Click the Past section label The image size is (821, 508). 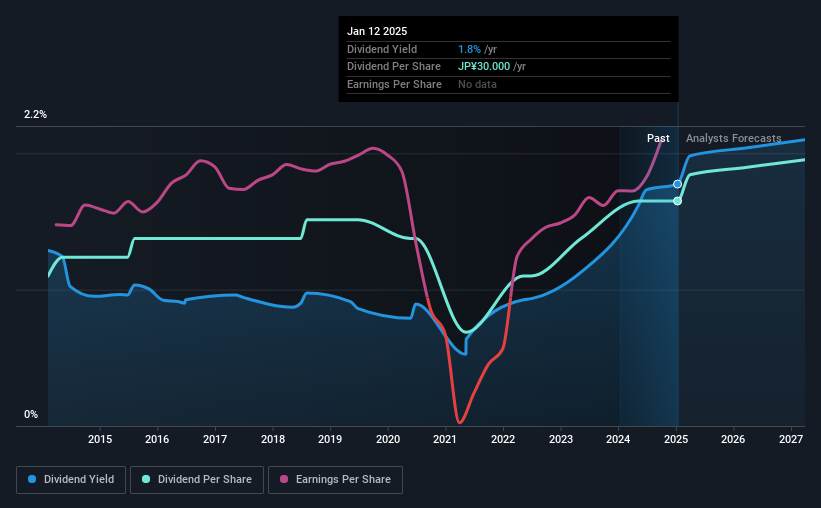(x=658, y=138)
